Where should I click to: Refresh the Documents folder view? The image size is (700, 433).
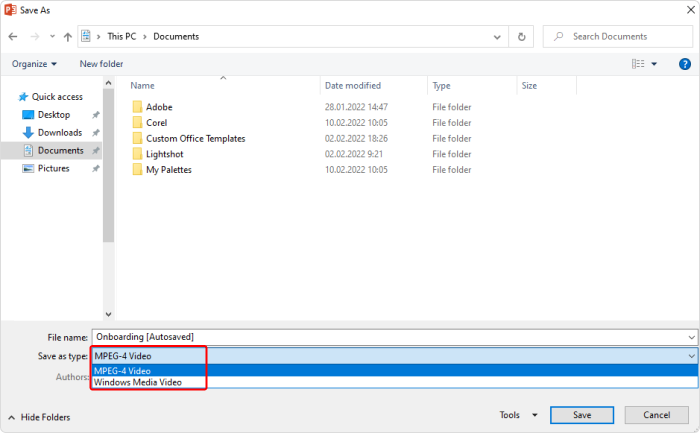click(521, 37)
